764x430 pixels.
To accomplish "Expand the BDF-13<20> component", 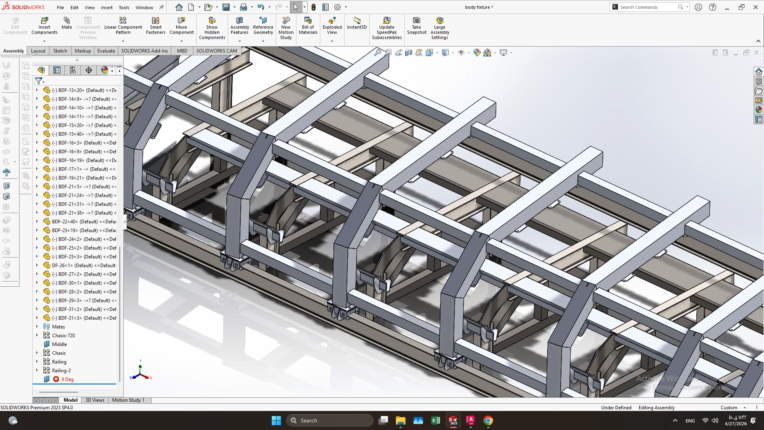I will pos(37,90).
